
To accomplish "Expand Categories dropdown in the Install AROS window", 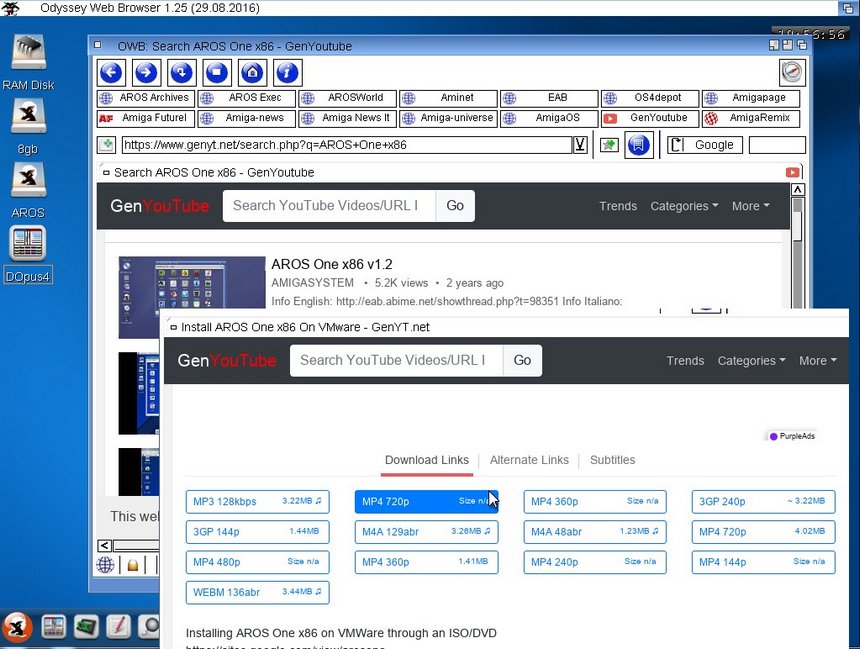I will 753,361.
